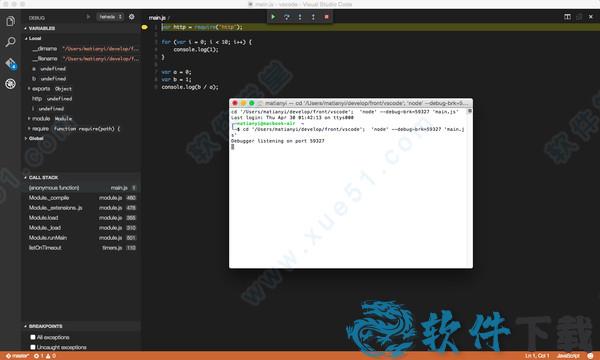This screenshot has height=360, width=600.
Task: Click the Terminal window title bar
Action: tap(351, 103)
